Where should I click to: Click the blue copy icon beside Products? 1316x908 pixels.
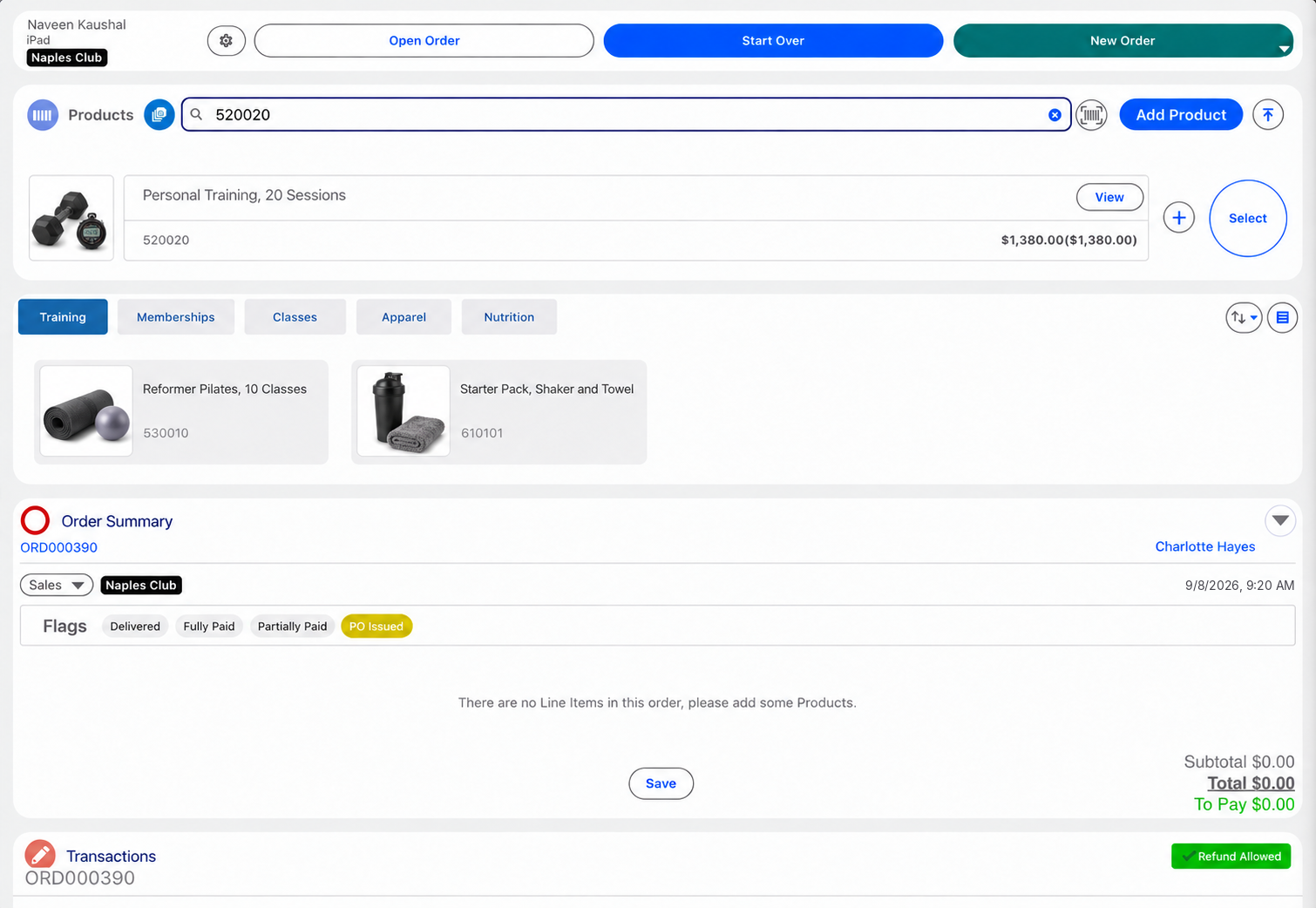point(159,115)
